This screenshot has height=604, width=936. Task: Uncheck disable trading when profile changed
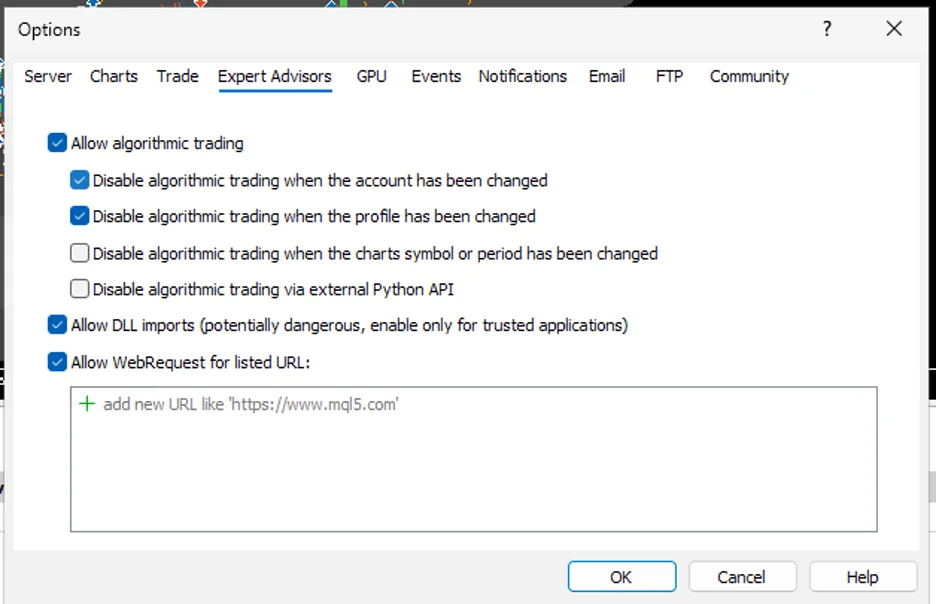80,216
